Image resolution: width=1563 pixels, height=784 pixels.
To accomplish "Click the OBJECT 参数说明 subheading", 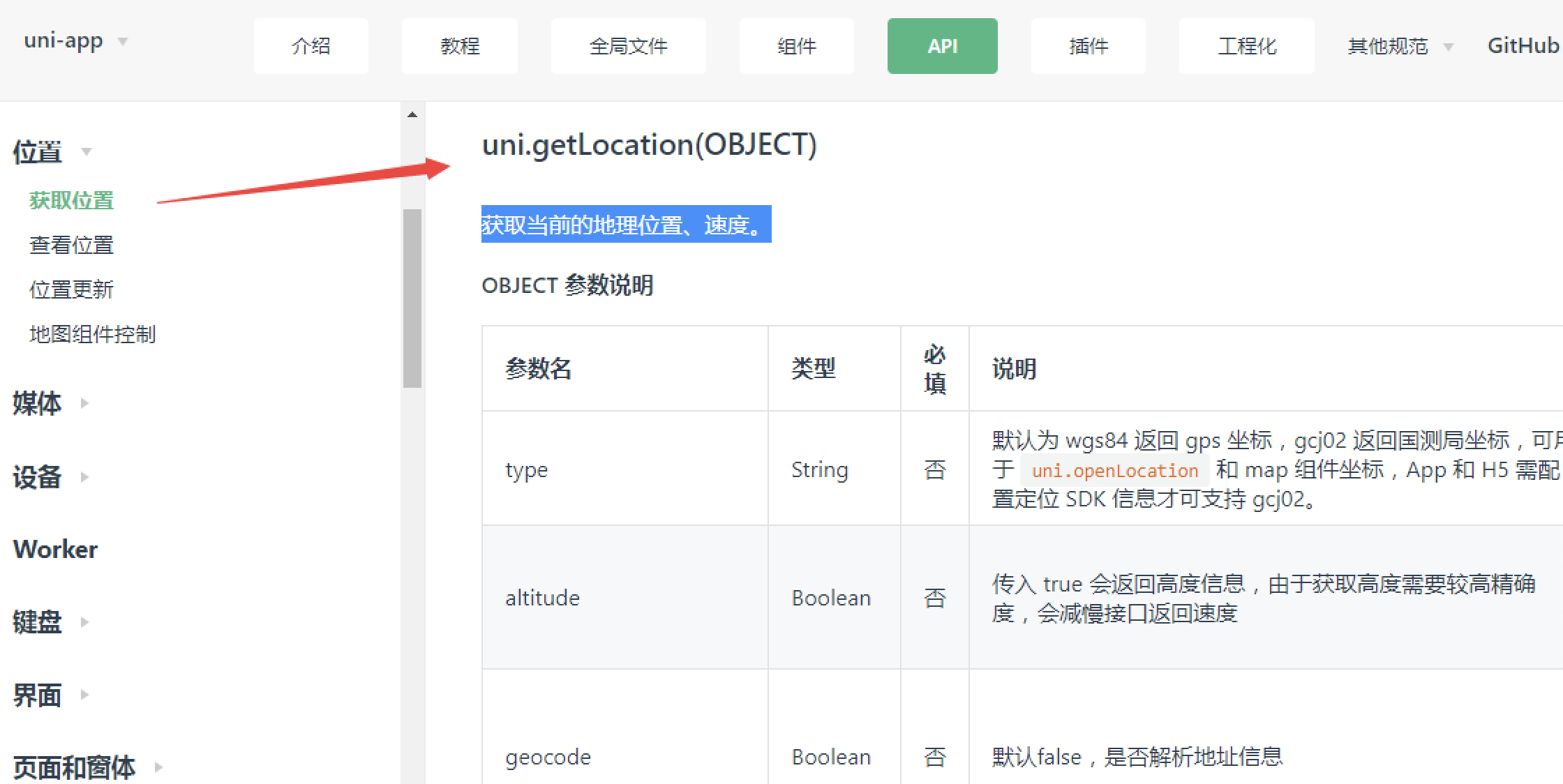I will (567, 285).
